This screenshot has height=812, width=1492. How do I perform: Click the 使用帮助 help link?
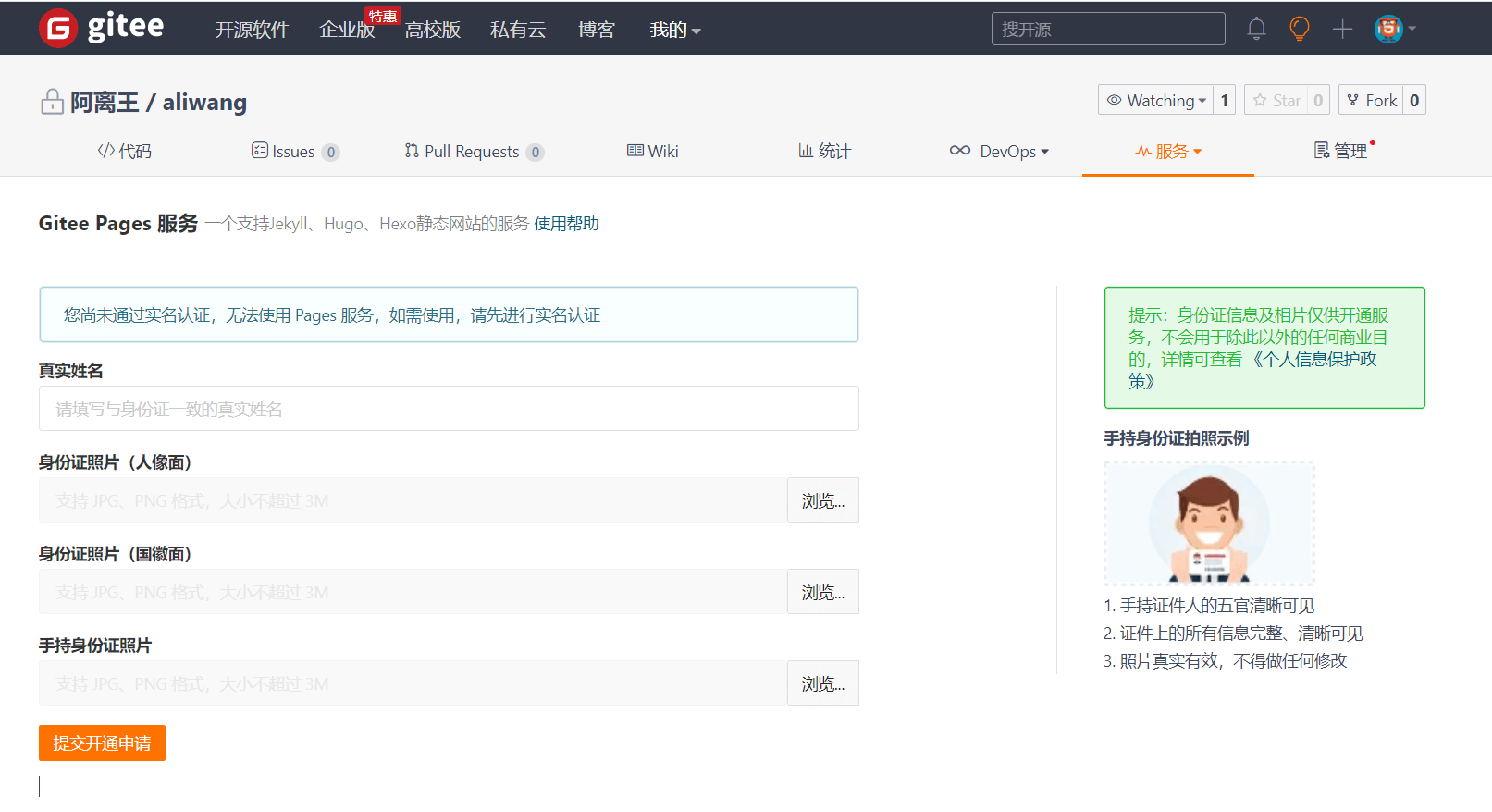pos(566,224)
